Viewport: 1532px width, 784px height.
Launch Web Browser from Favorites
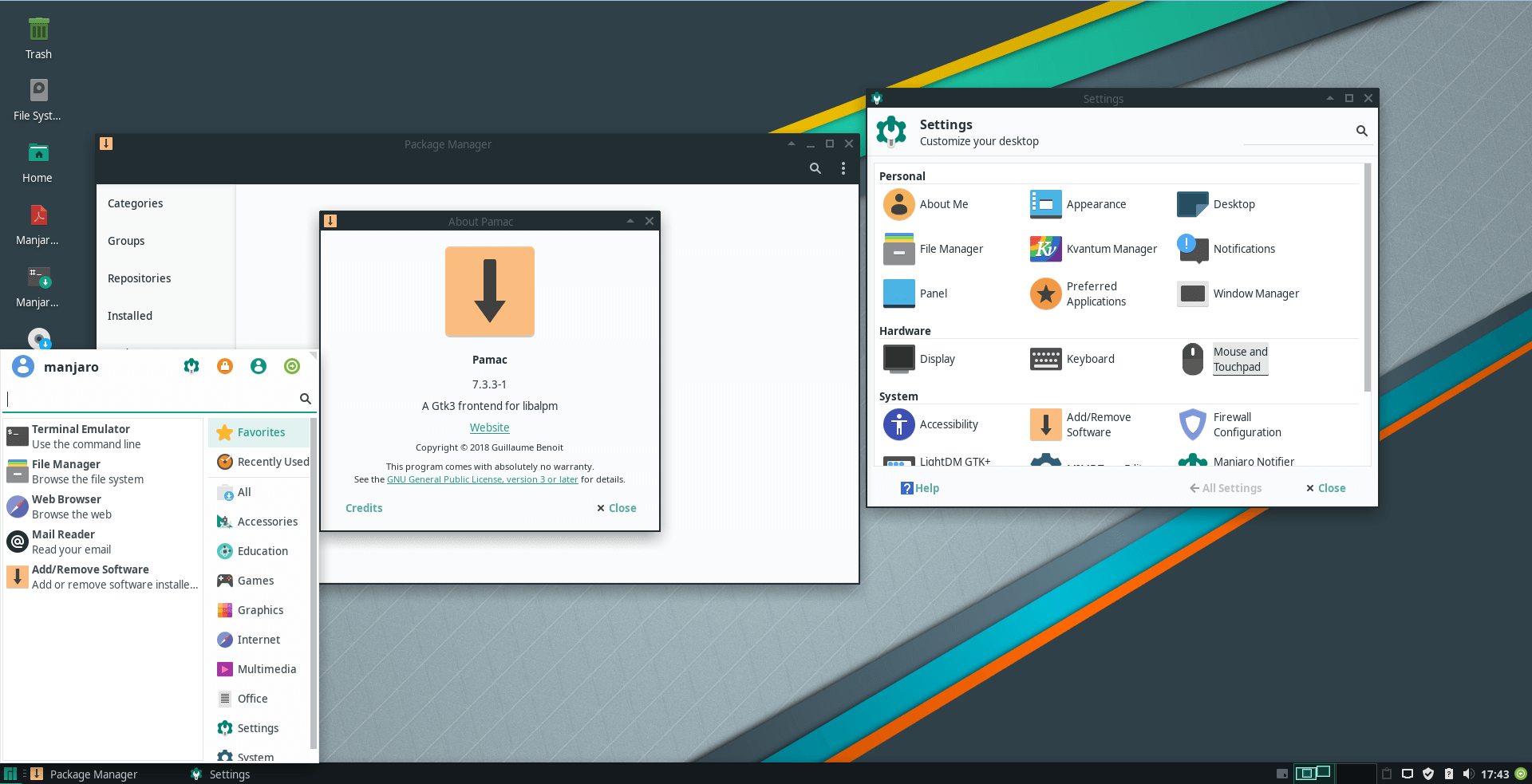[103, 507]
